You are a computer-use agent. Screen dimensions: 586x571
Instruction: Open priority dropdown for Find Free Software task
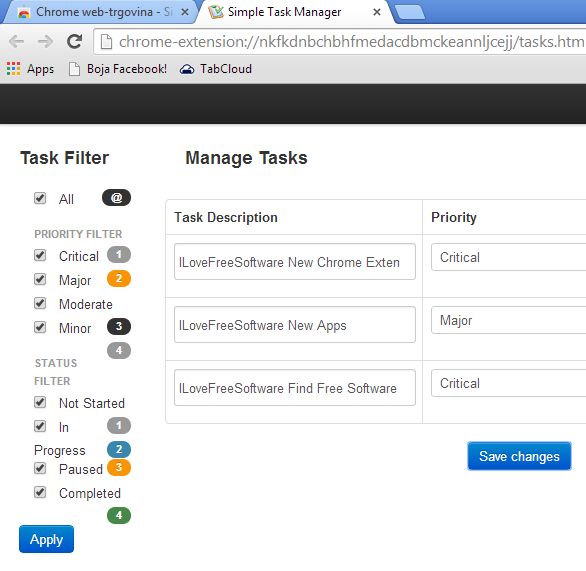508,383
